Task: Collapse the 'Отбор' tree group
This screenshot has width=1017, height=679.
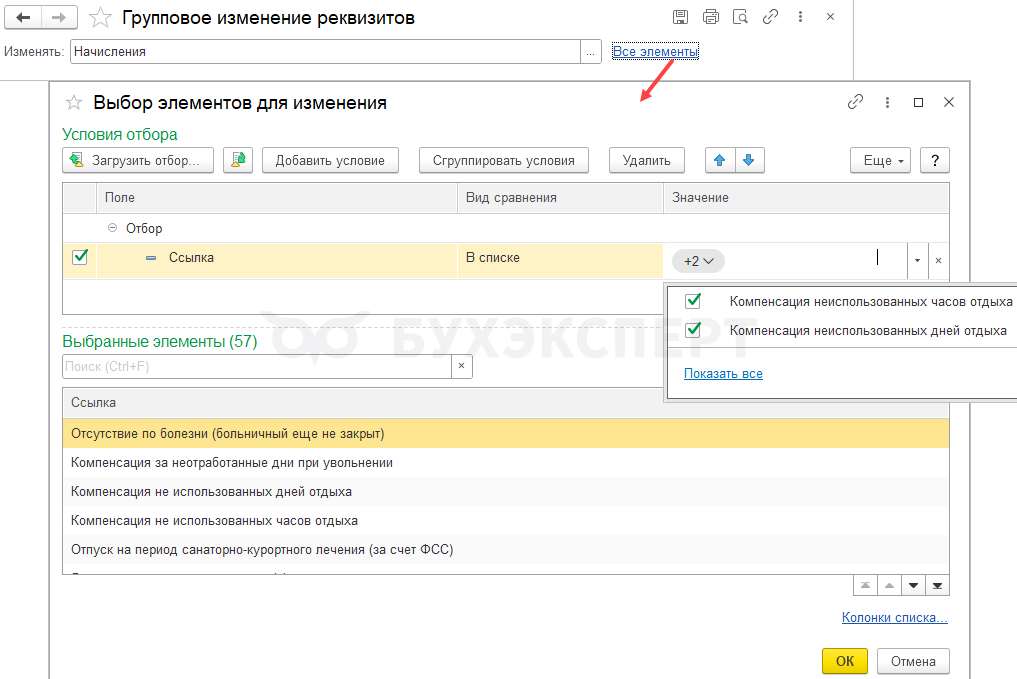Action: tap(112, 228)
